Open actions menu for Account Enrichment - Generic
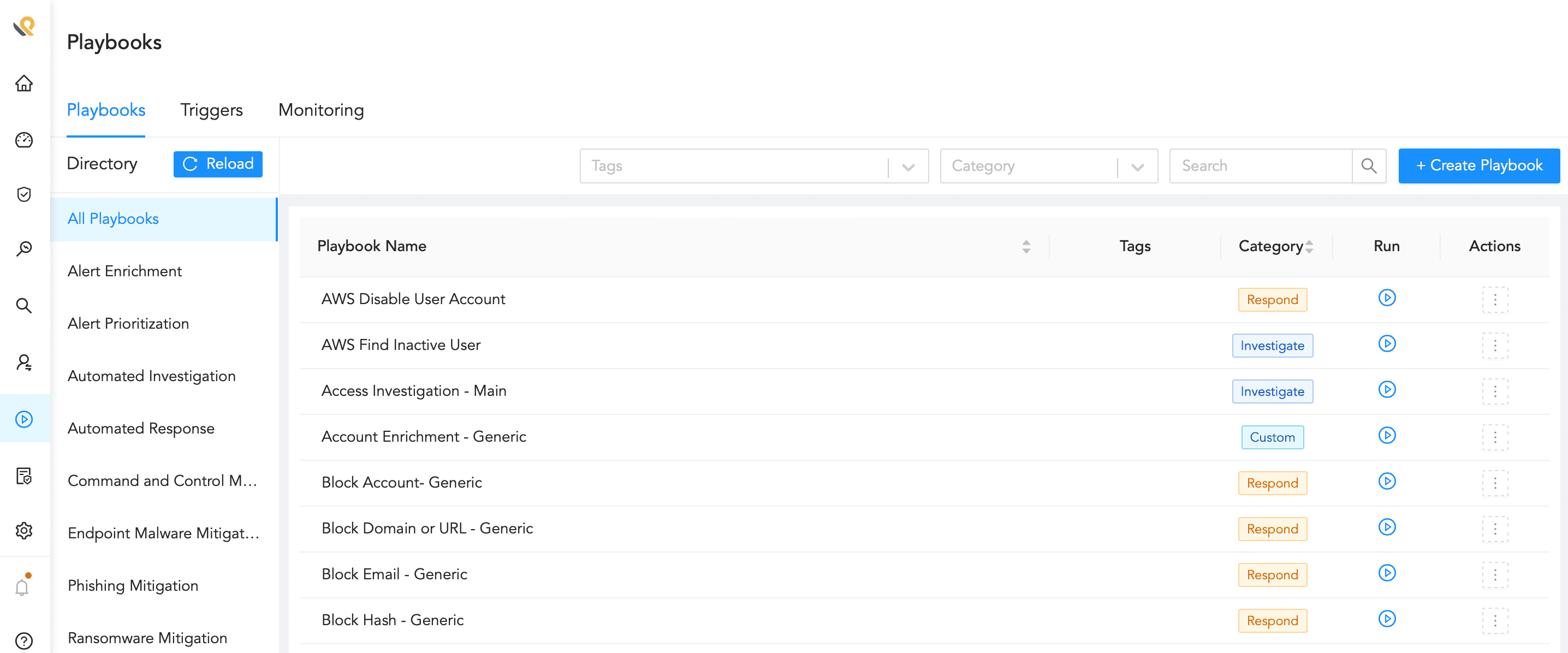1568x653 pixels. 1494,437
